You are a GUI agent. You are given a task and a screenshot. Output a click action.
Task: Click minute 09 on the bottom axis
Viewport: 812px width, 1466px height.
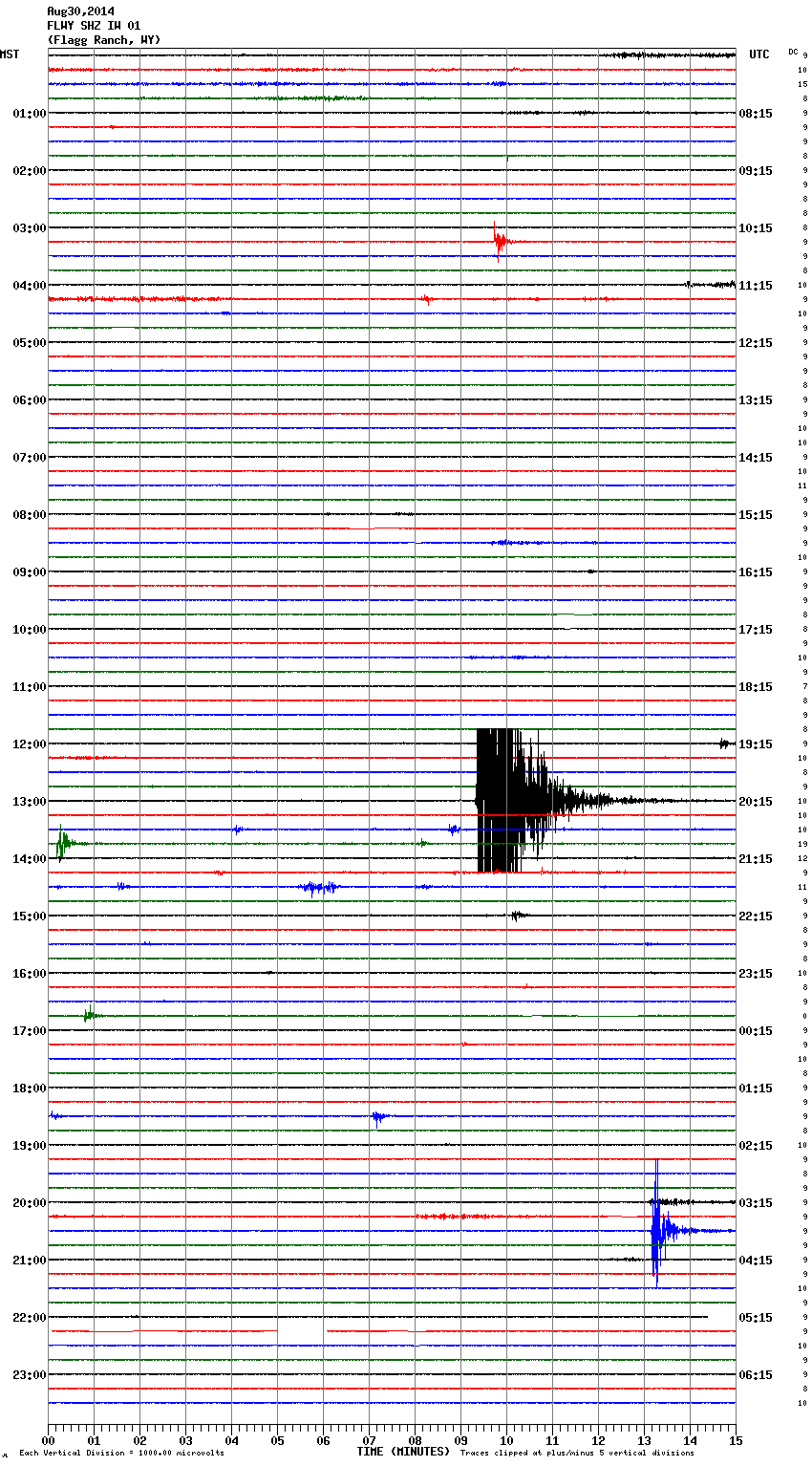tap(460, 1440)
